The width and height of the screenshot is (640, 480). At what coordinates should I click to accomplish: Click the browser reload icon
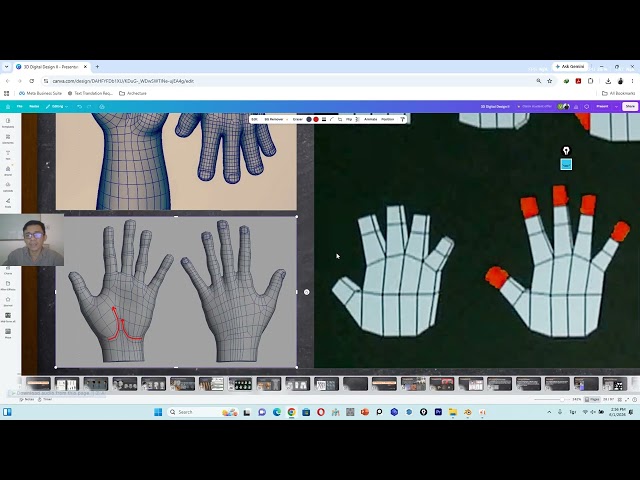(x=31, y=81)
